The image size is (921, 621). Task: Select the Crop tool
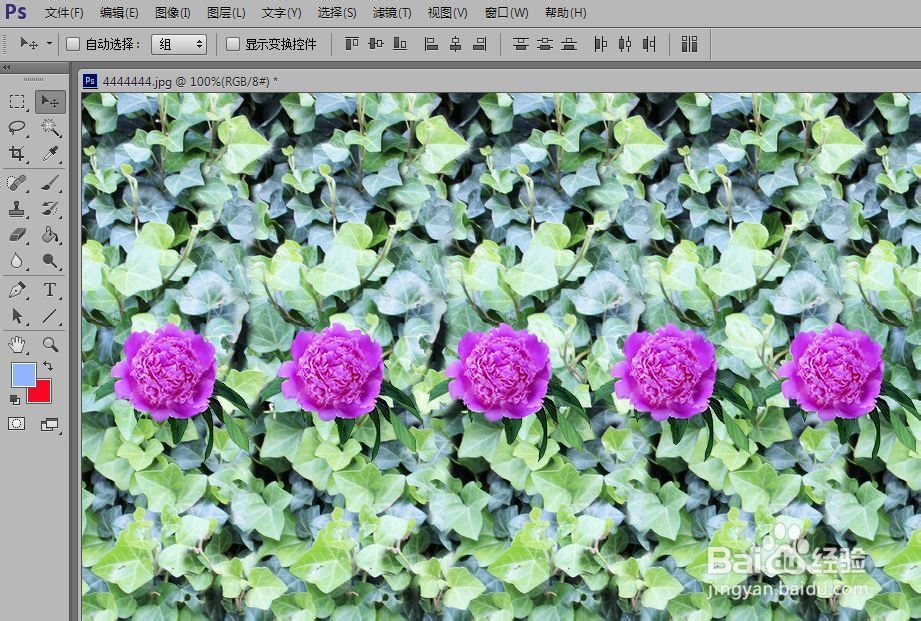point(17,154)
